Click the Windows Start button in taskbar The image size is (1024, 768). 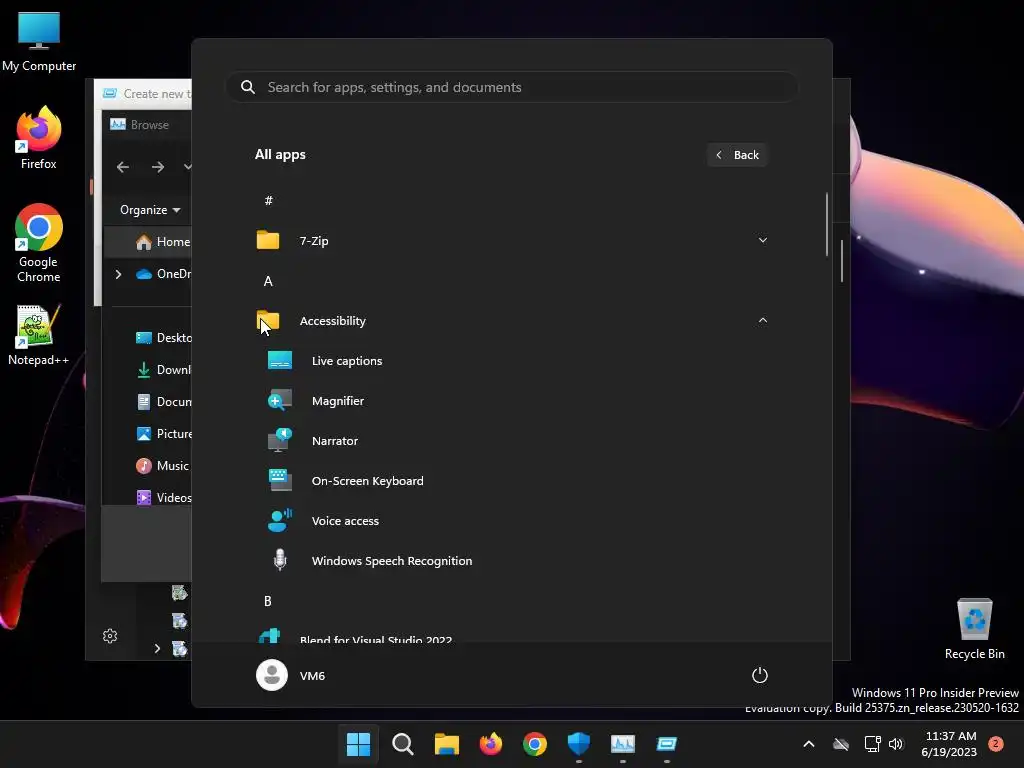point(358,744)
